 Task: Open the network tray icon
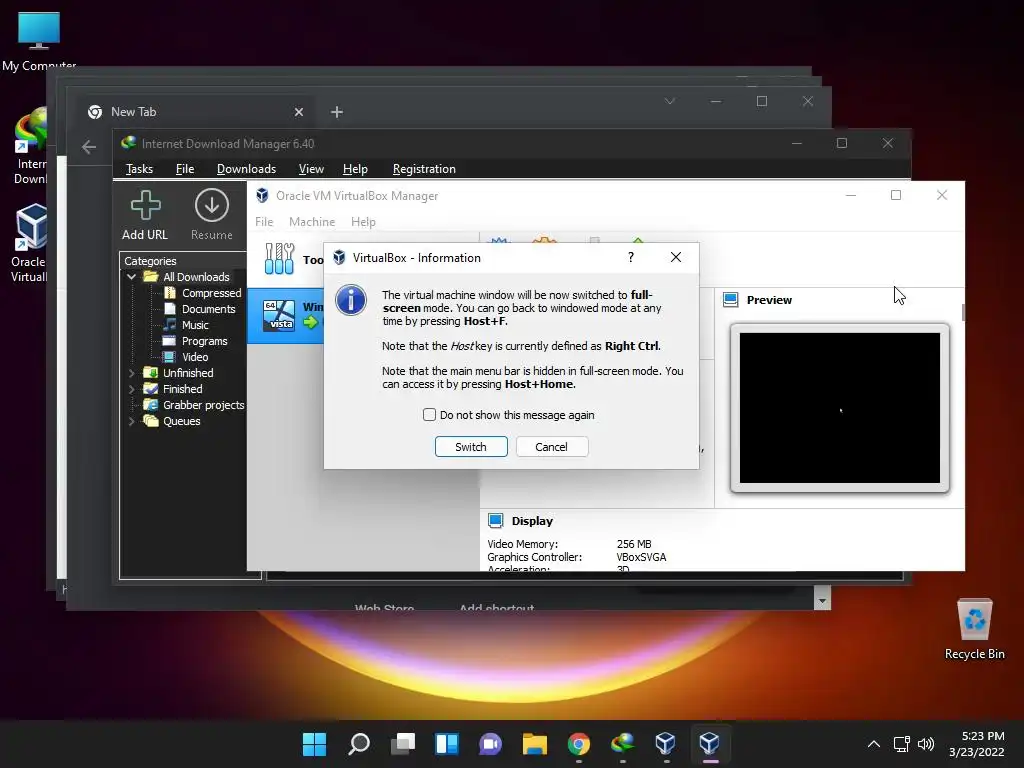pos(902,744)
